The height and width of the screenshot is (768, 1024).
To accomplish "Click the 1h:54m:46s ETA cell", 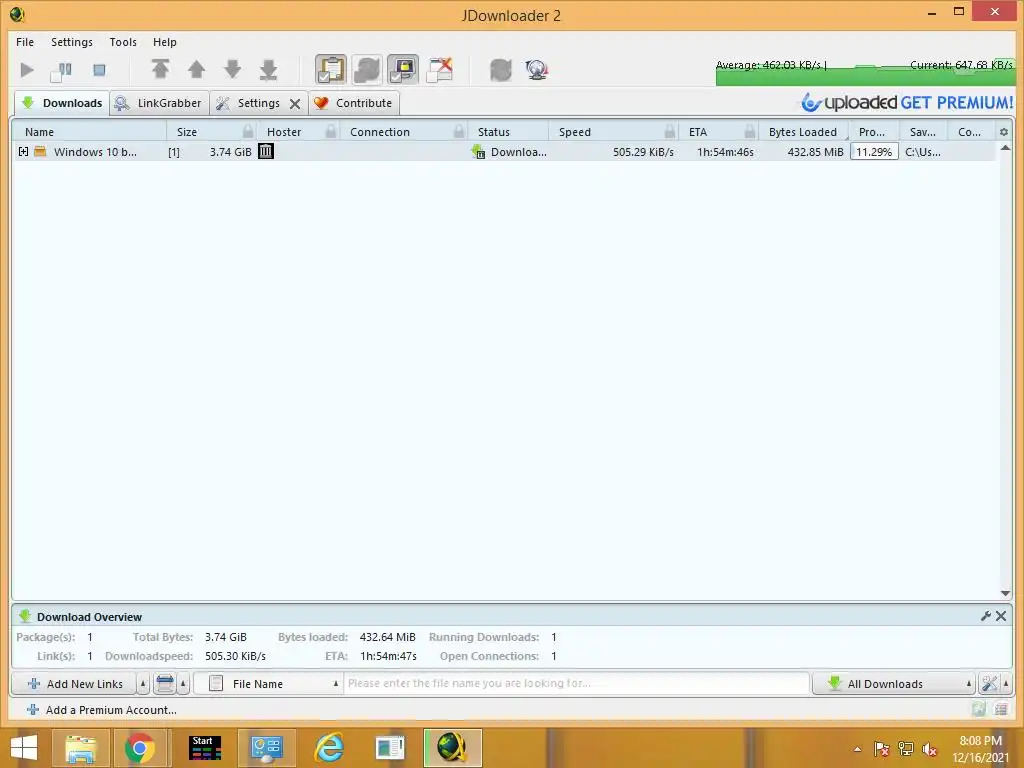I will pos(725,152).
